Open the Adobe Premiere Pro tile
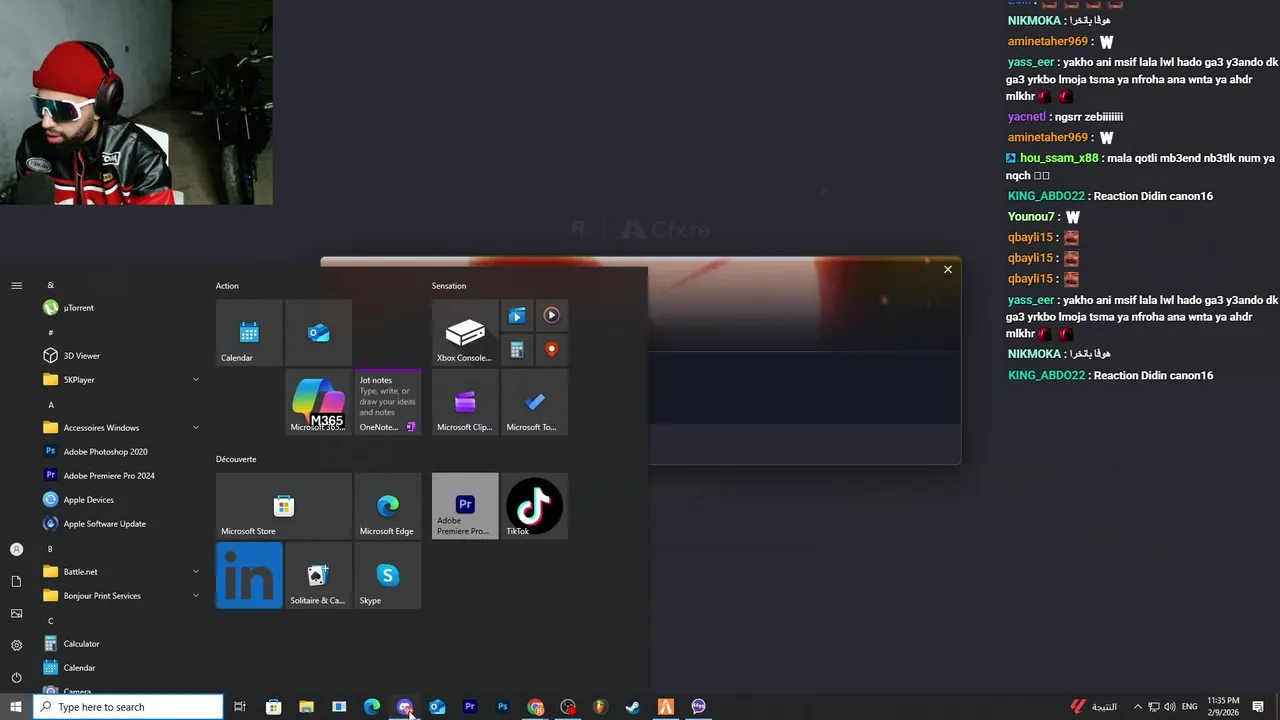Screen dimensions: 1280x720 click(x=465, y=506)
